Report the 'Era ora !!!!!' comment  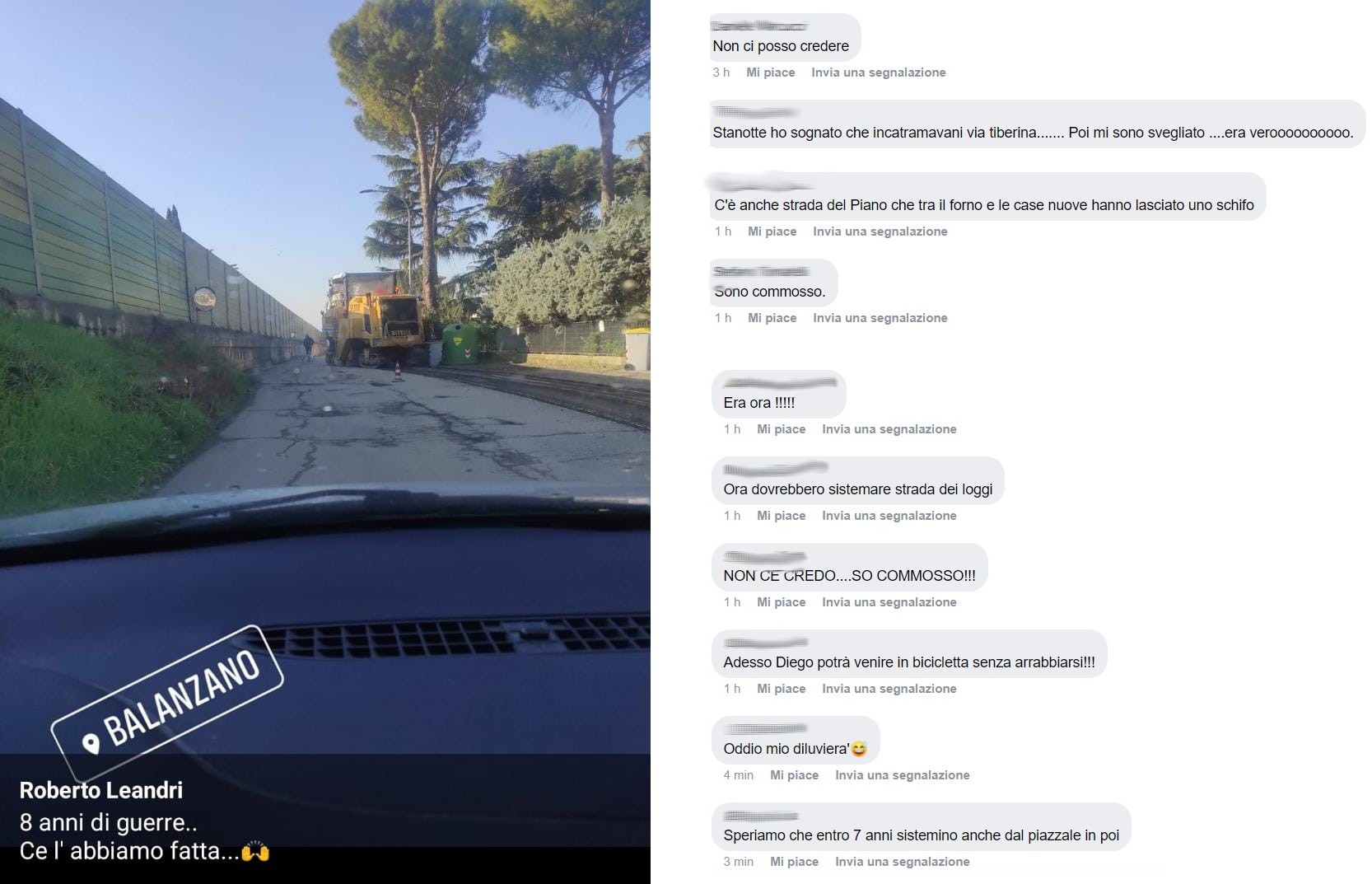[x=889, y=429]
